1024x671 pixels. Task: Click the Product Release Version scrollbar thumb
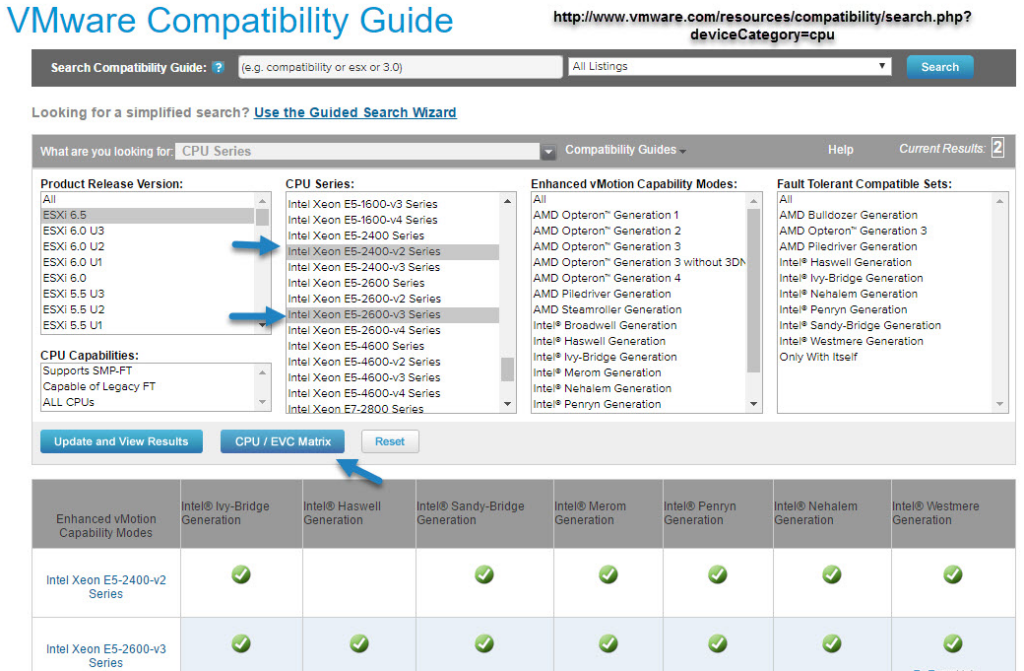[263, 217]
